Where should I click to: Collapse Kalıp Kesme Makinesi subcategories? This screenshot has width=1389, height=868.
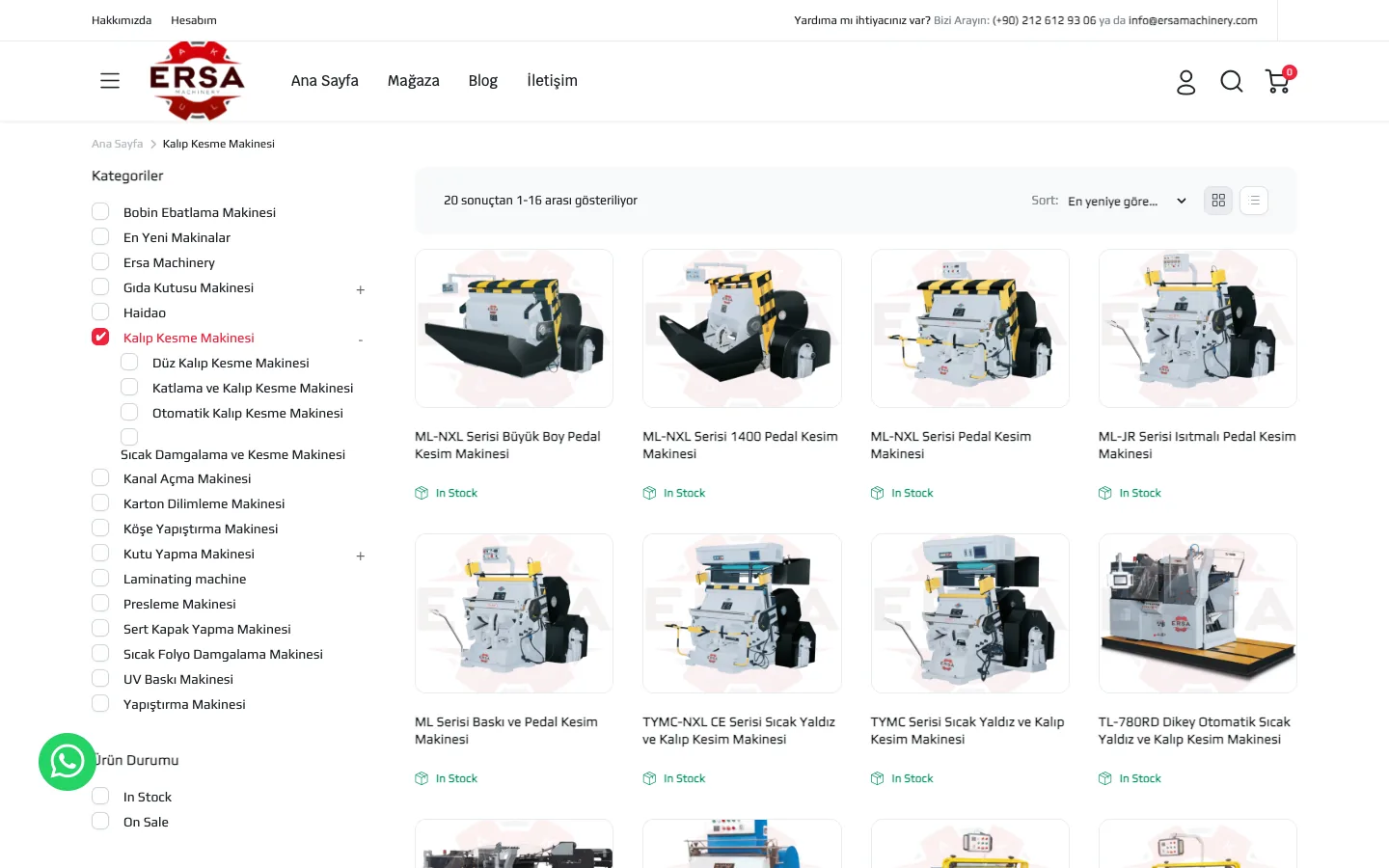tap(361, 339)
